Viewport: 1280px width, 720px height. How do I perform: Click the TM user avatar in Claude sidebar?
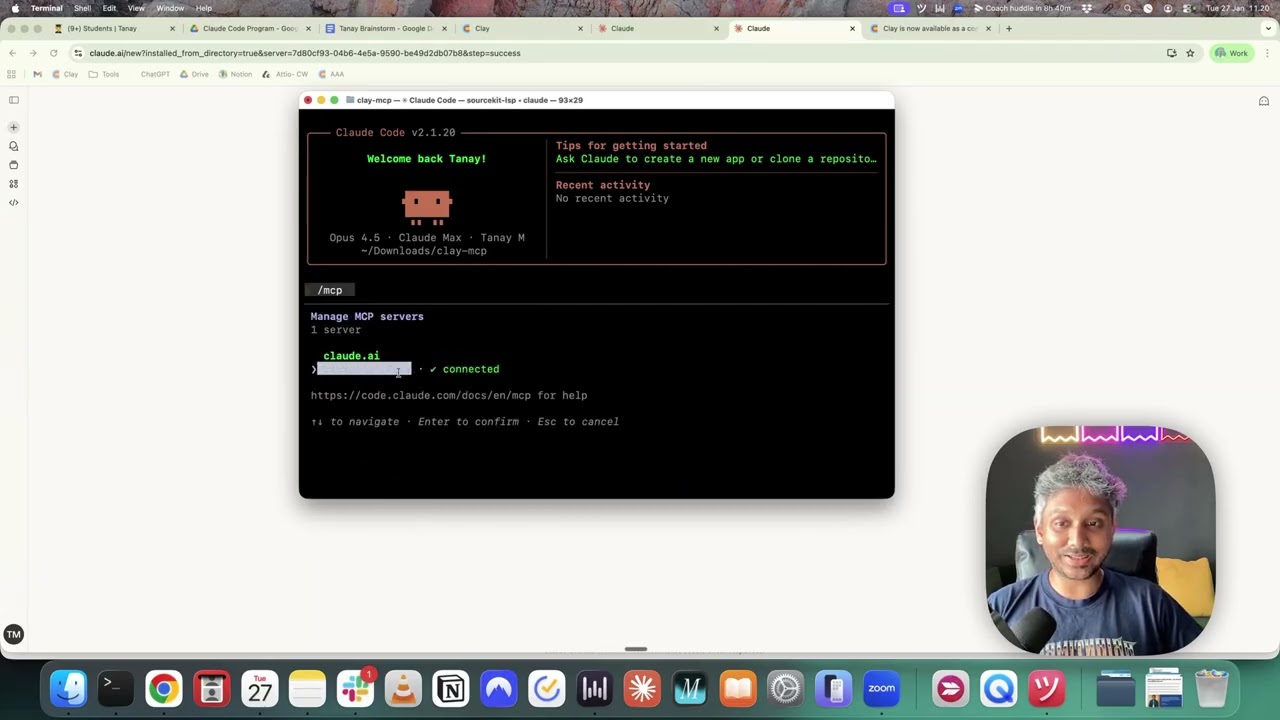pos(14,634)
